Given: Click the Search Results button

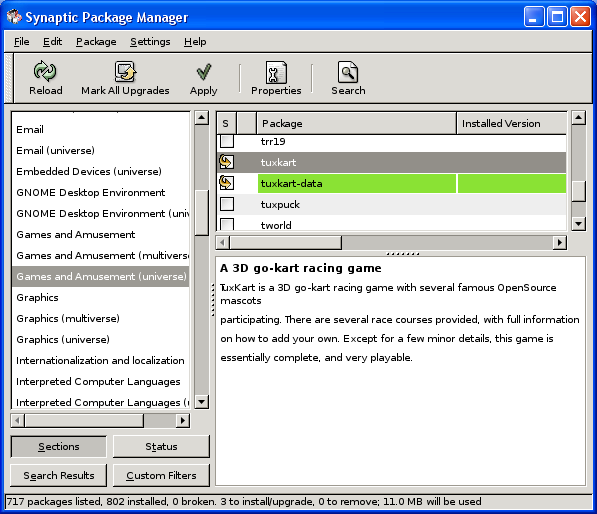Looking at the screenshot, I should click(x=59, y=476).
